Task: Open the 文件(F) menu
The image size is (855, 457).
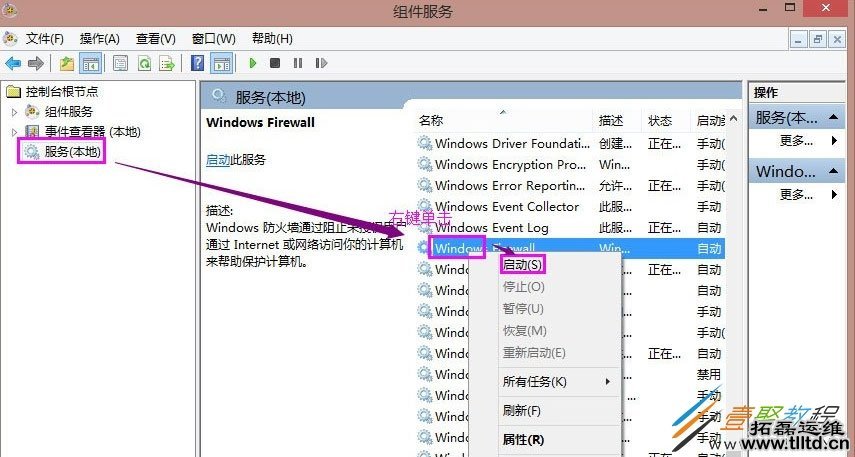Action: point(45,39)
